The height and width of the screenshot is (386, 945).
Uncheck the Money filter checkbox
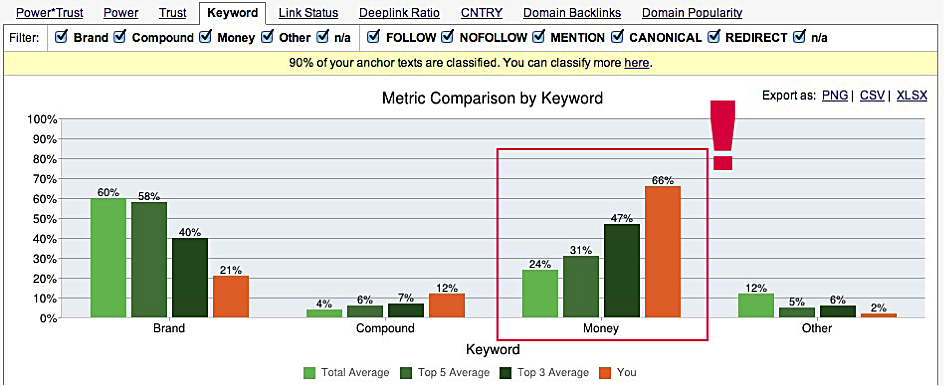[205, 37]
